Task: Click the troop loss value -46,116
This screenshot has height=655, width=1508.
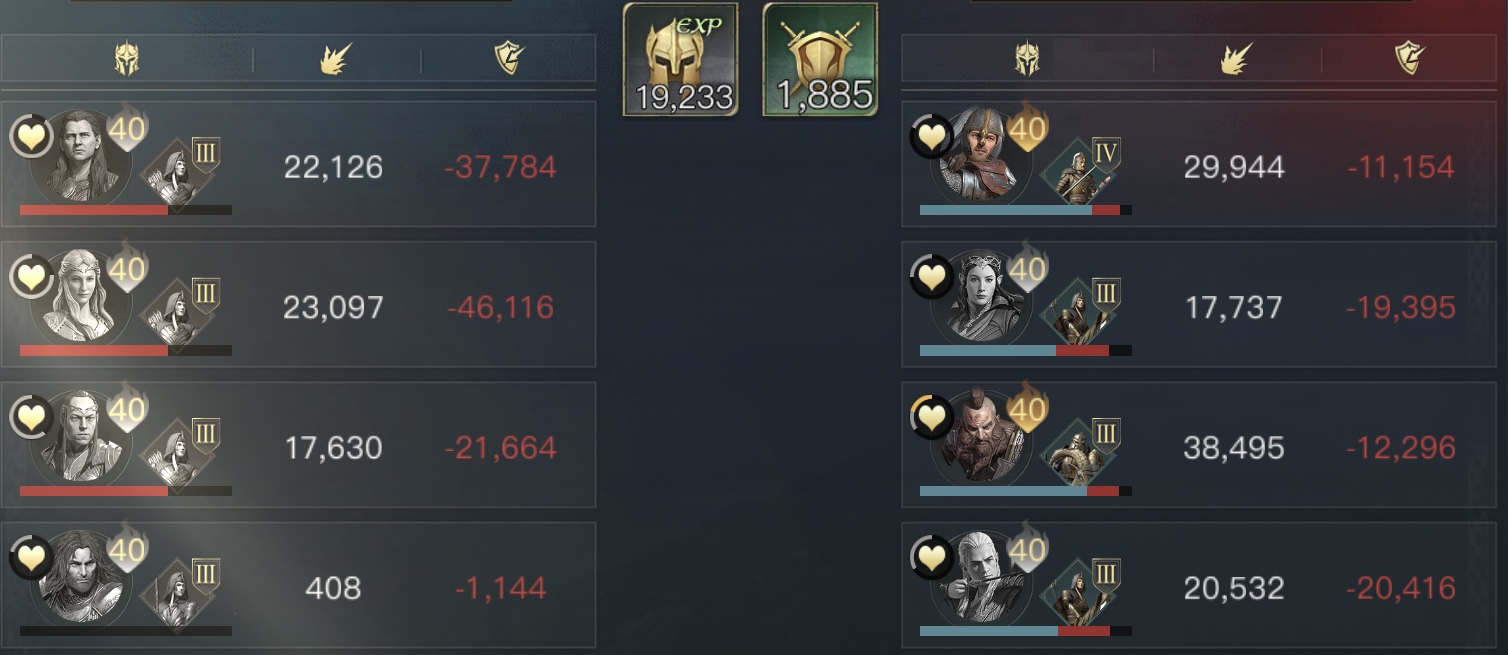Action: click(x=501, y=307)
